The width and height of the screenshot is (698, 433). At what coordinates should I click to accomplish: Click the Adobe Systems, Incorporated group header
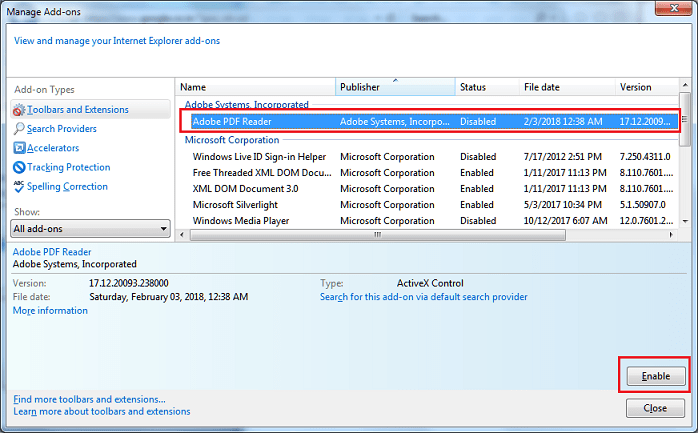coord(247,105)
